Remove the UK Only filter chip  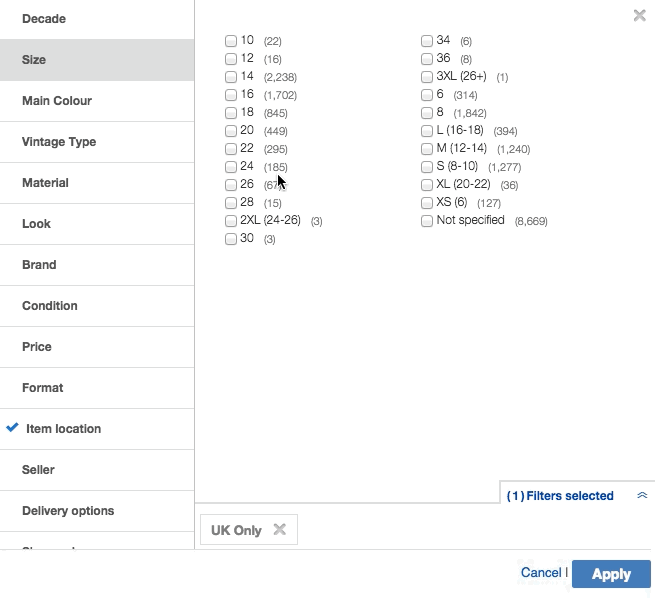click(x=279, y=530)
